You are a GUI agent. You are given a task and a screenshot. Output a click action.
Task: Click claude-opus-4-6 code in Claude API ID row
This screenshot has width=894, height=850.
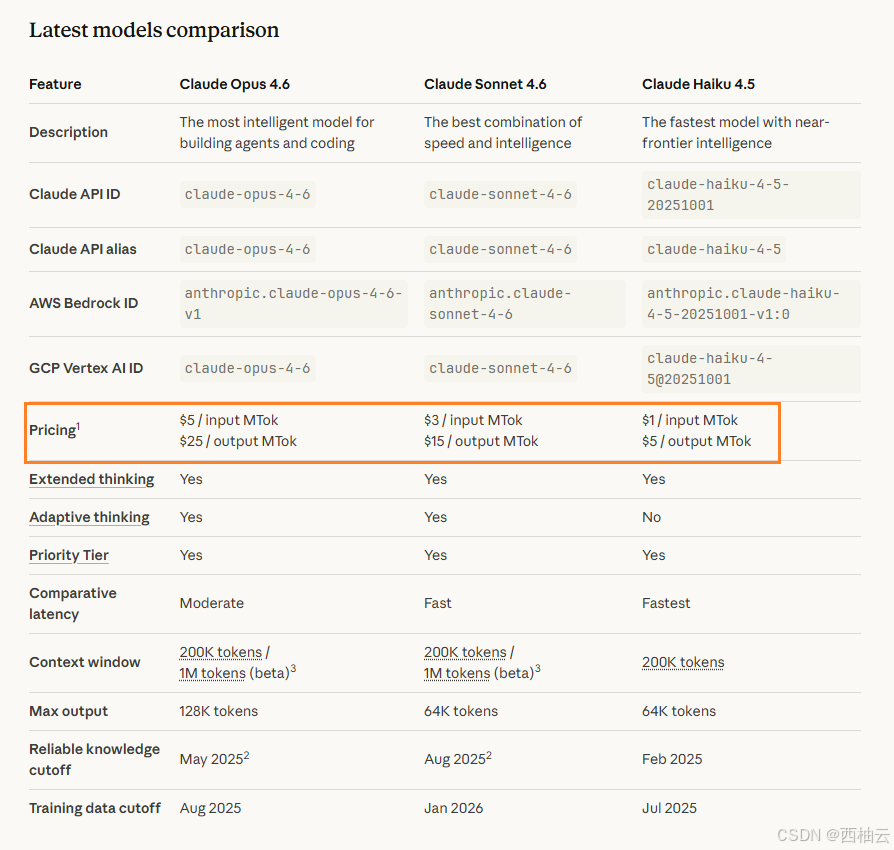tap(247, 194)
